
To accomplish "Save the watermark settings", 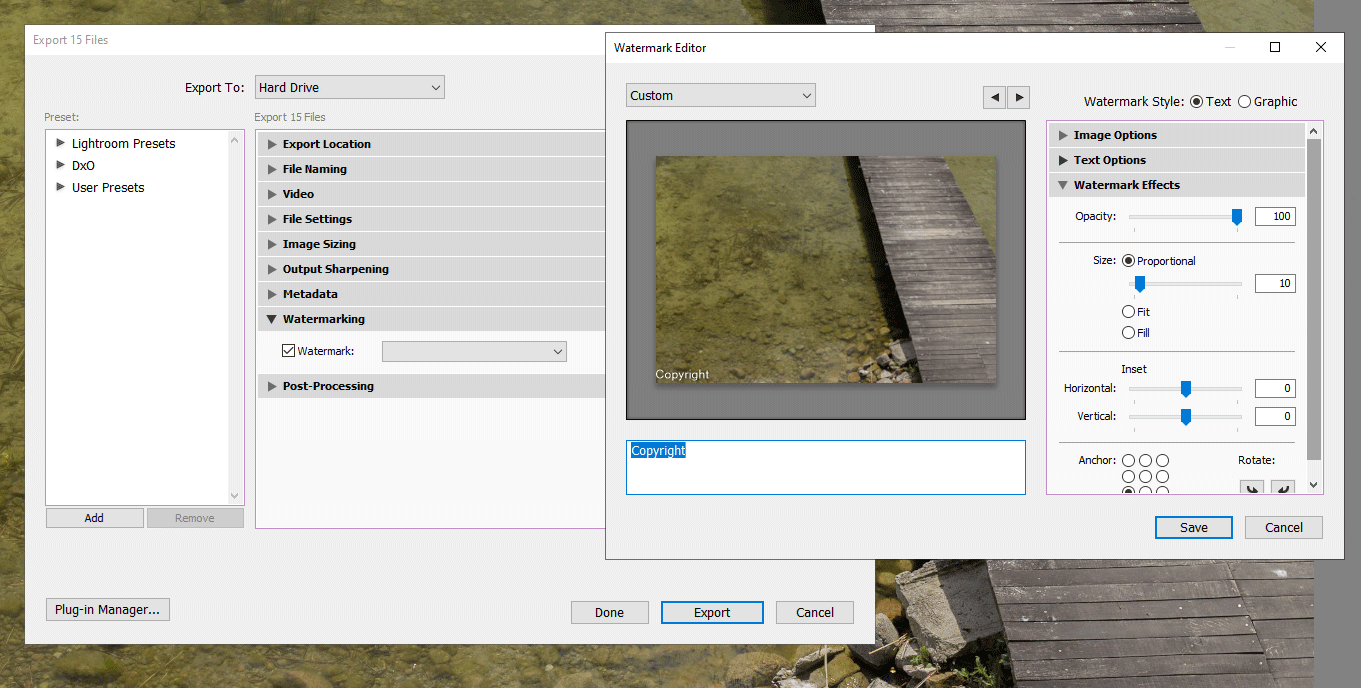I will (x=1193, y=527).
